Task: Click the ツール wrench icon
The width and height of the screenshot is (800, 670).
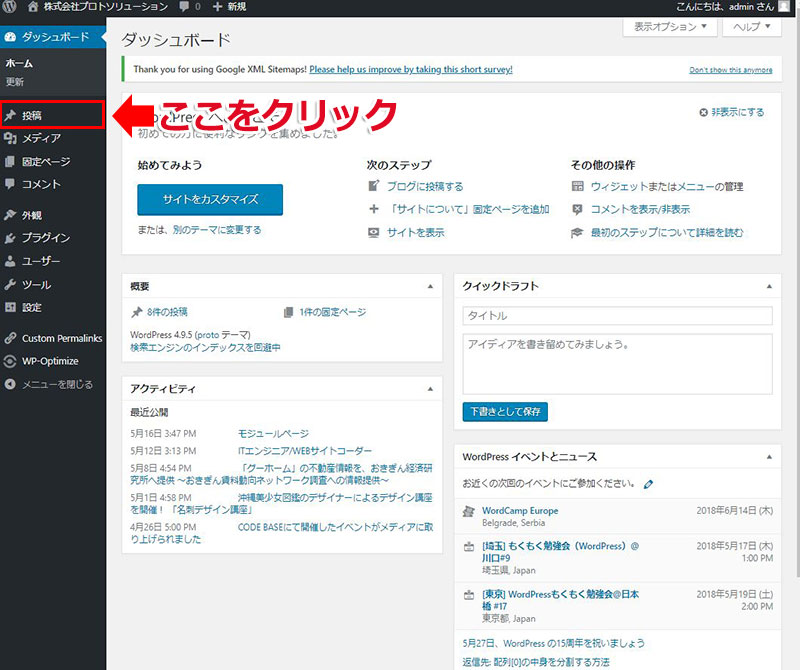Action: point(10,284)
